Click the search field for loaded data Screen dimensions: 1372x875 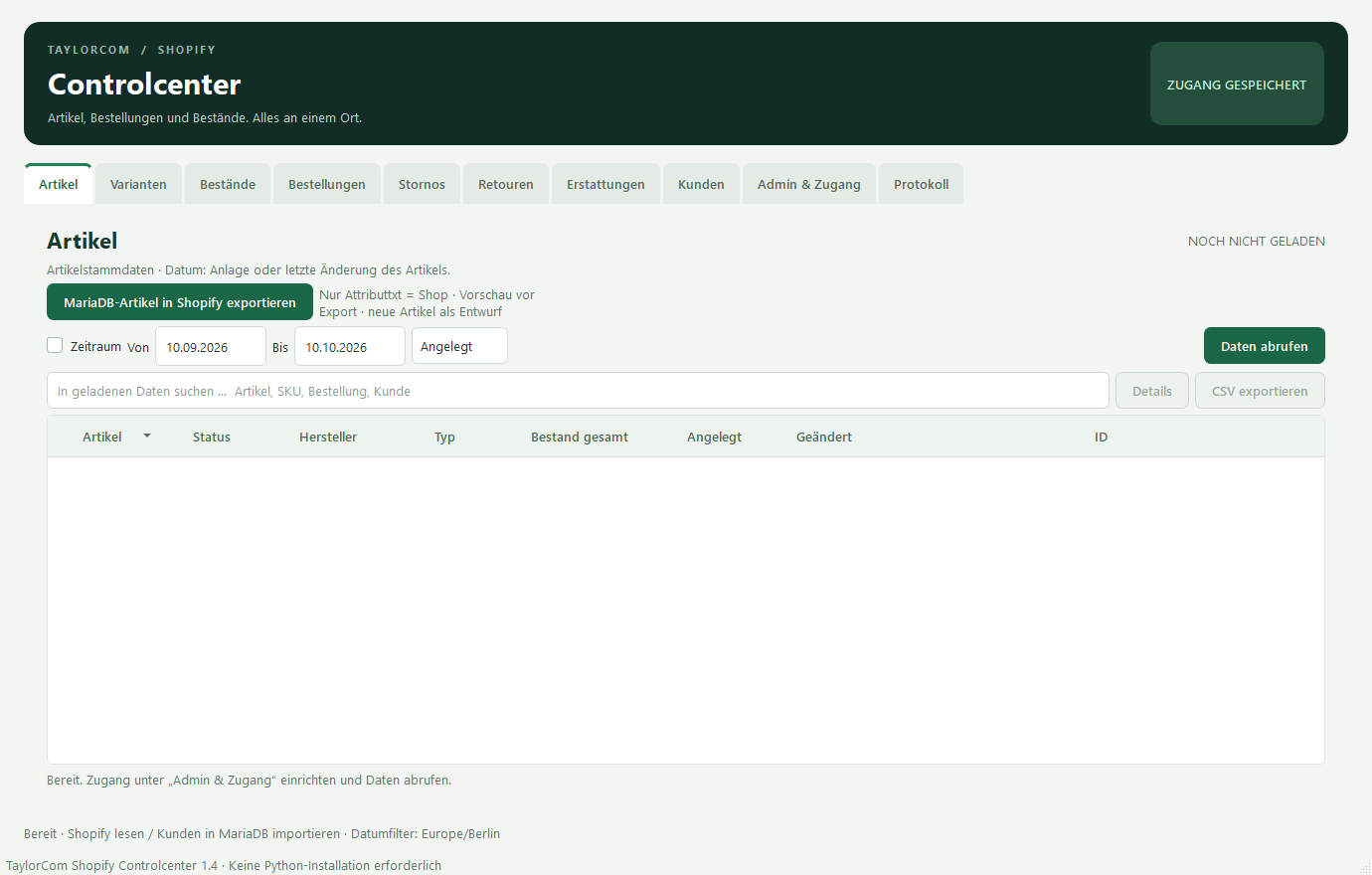click(x=578, y=391)
